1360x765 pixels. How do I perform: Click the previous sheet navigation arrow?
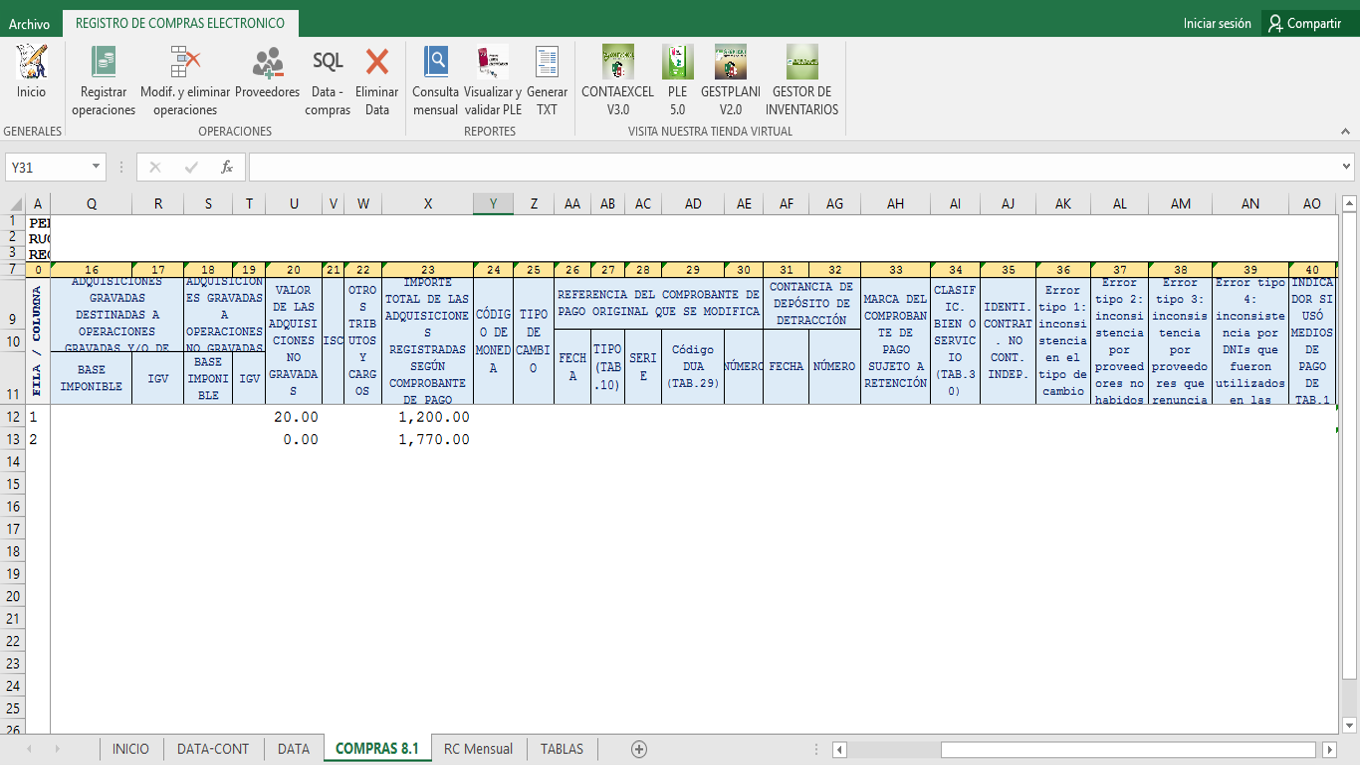click(x=29, y=749)
